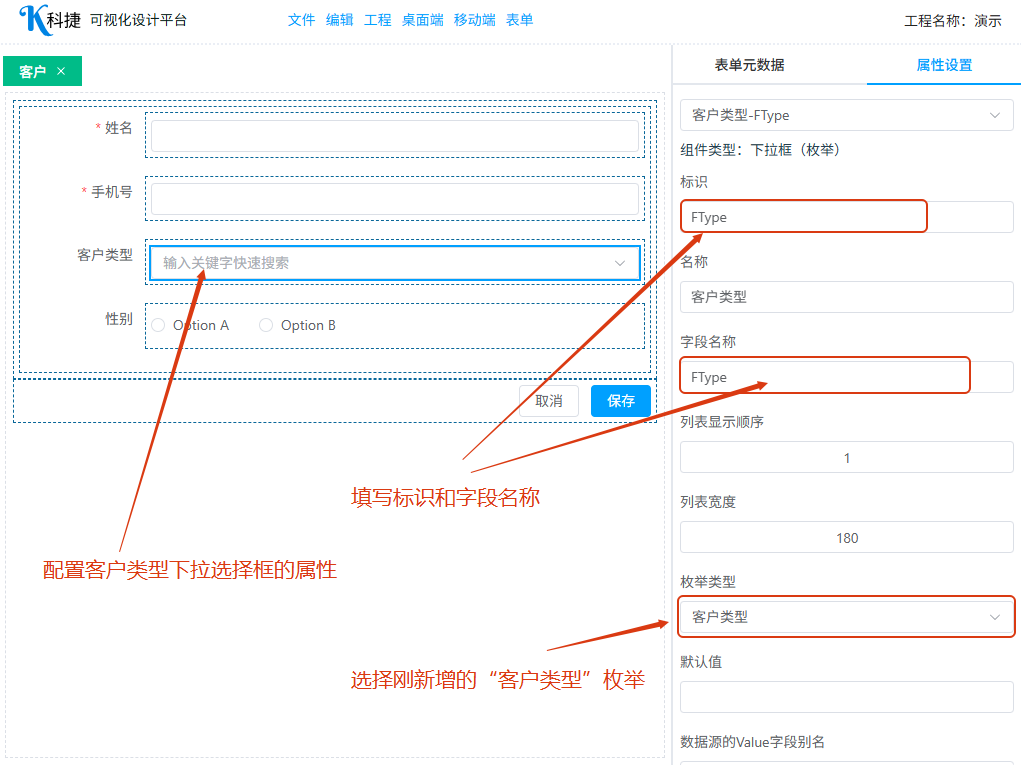Open the 编辑 menu
The image size is (1021, 765).
click(339, 20)
